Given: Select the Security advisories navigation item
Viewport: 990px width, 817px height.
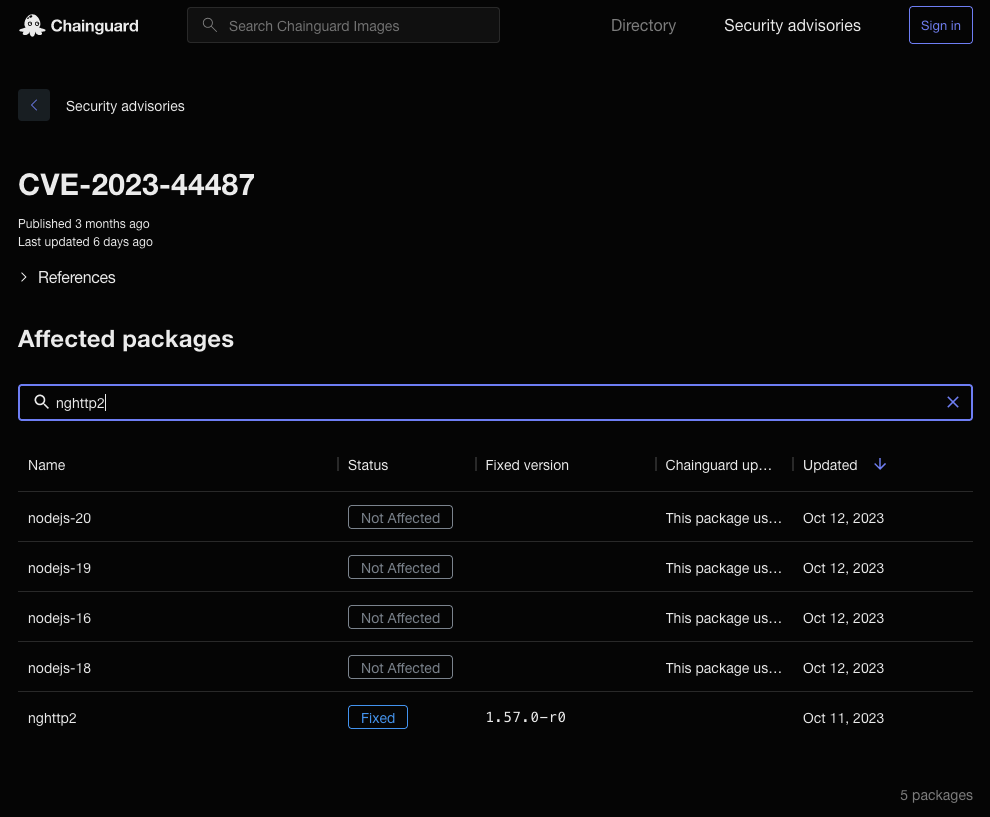Looking at the screenshot, I should [x=792, y=25].
